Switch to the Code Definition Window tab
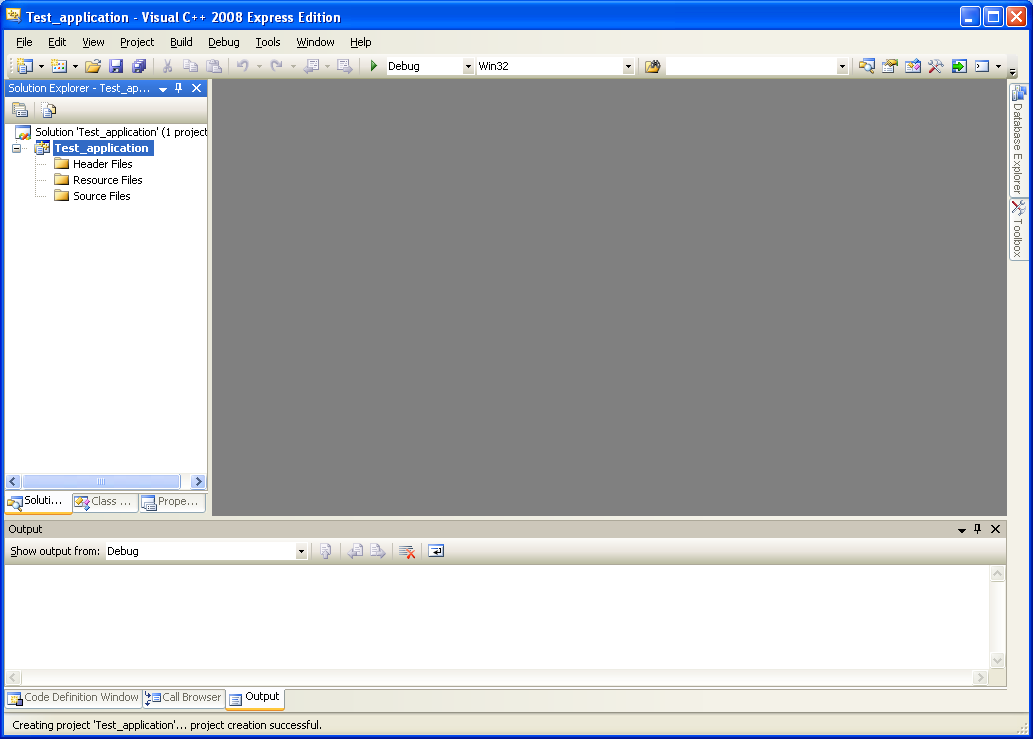The height and width of the screenshot is (739, 1033). tap(74, 698)
